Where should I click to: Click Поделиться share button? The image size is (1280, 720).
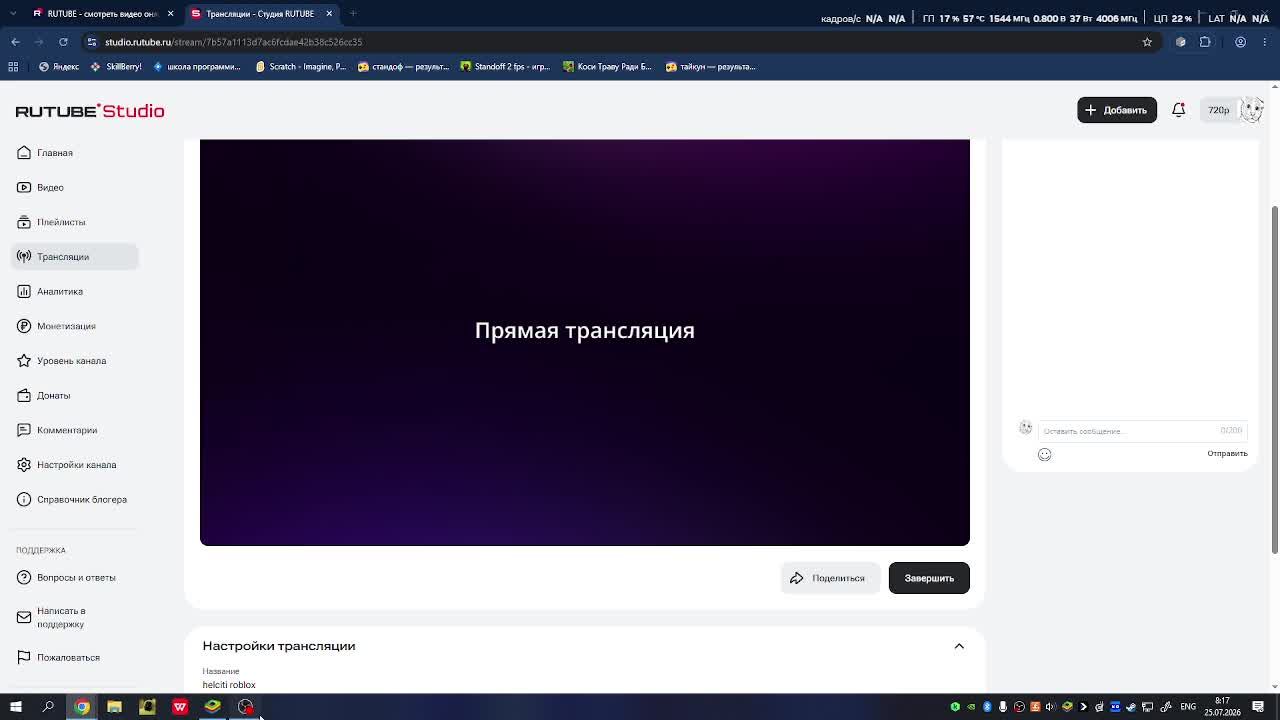[x=830, y=578]
